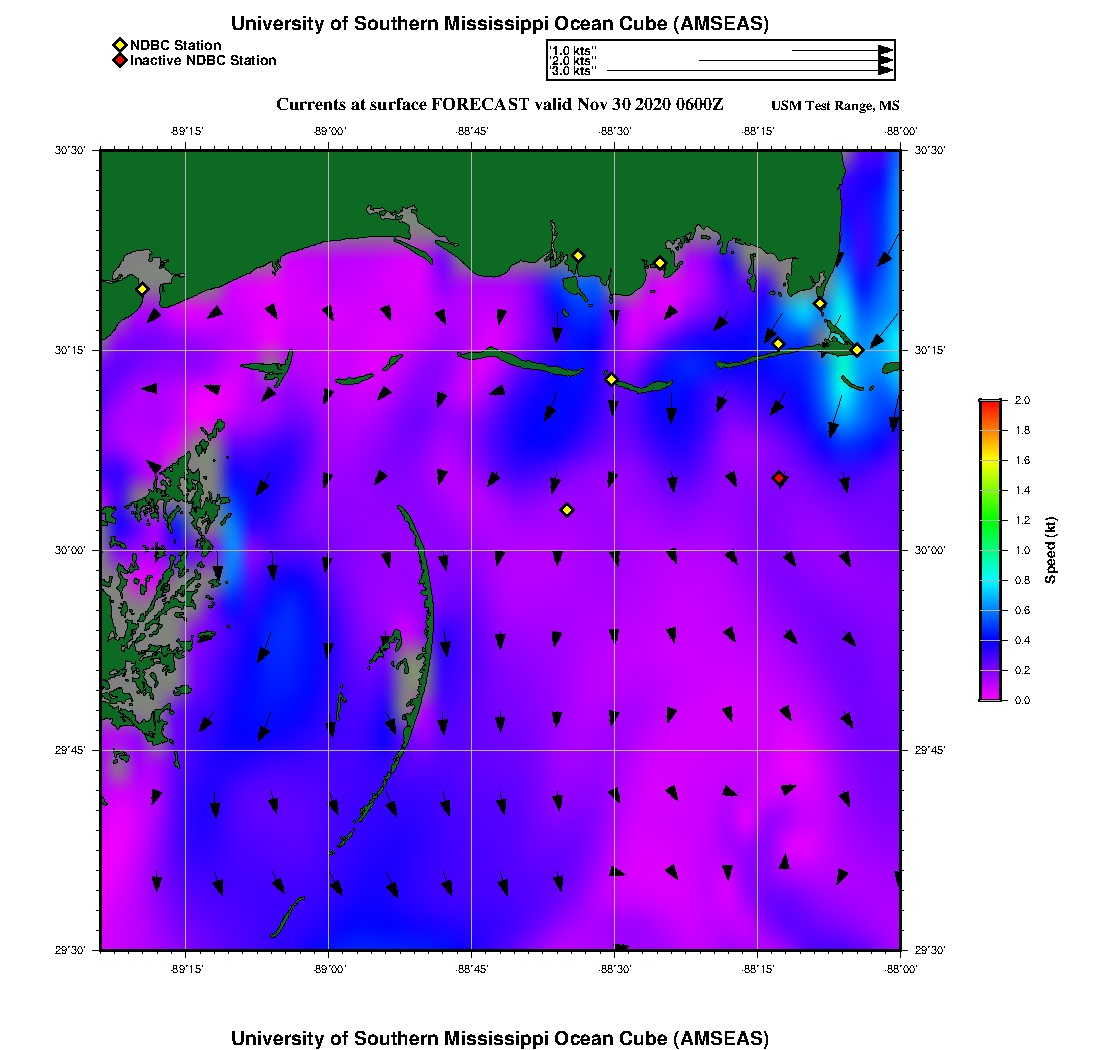Click the top "Ocean Cube (AMSEAS)" title
Viewport: 1100px width, 1050px height.
[500, 24]
